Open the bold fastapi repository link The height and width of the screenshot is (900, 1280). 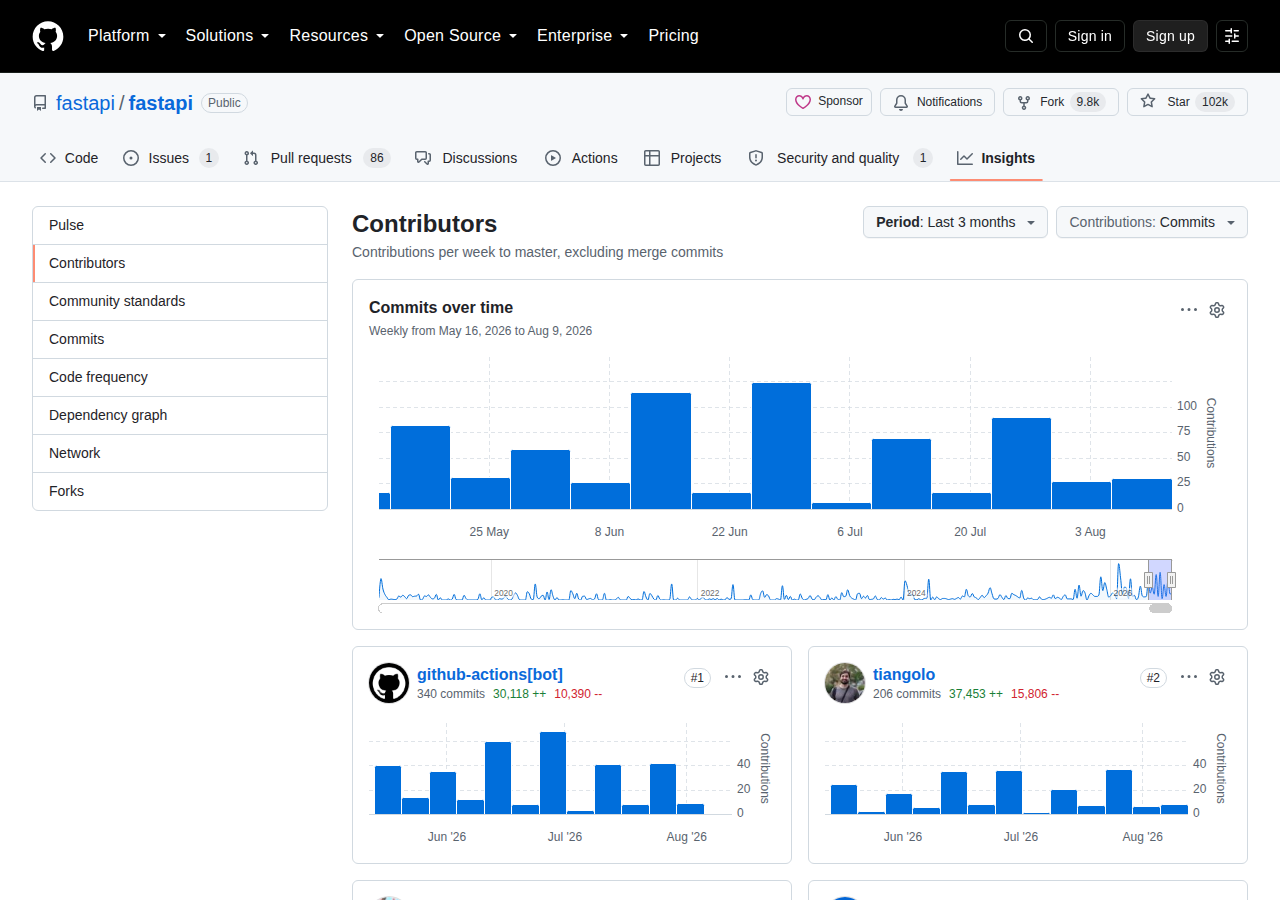161,103
